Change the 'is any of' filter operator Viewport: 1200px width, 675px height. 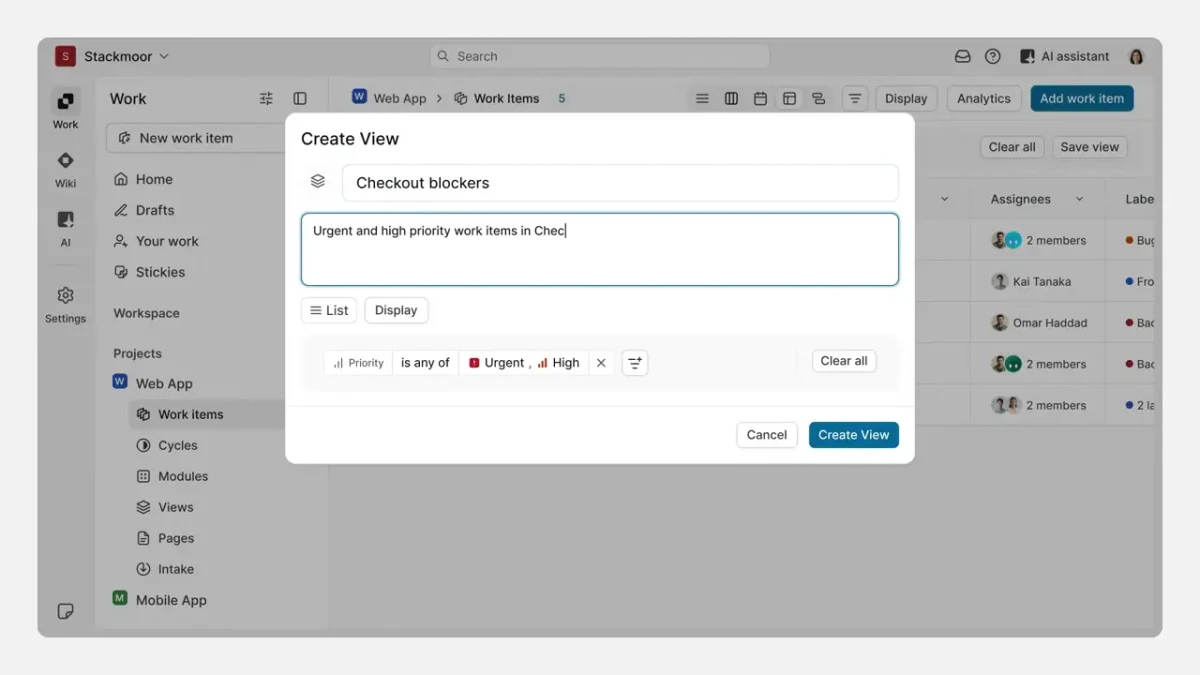coord(425,363)
